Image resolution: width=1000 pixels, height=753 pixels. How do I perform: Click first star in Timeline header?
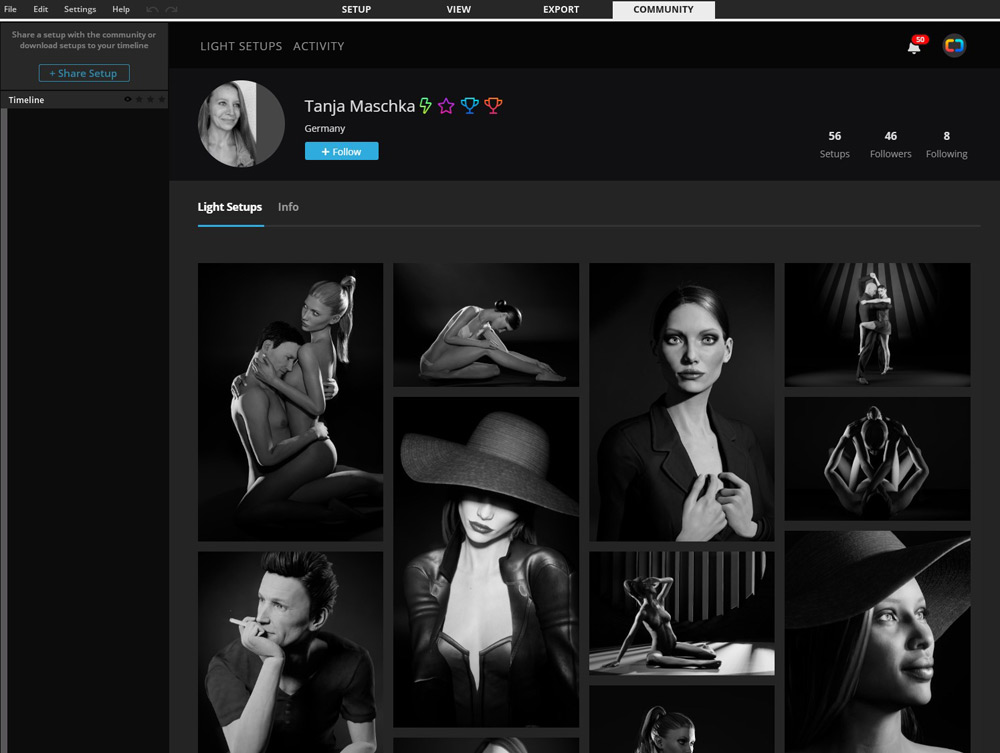pyautogui.click(x=139, y=99)
